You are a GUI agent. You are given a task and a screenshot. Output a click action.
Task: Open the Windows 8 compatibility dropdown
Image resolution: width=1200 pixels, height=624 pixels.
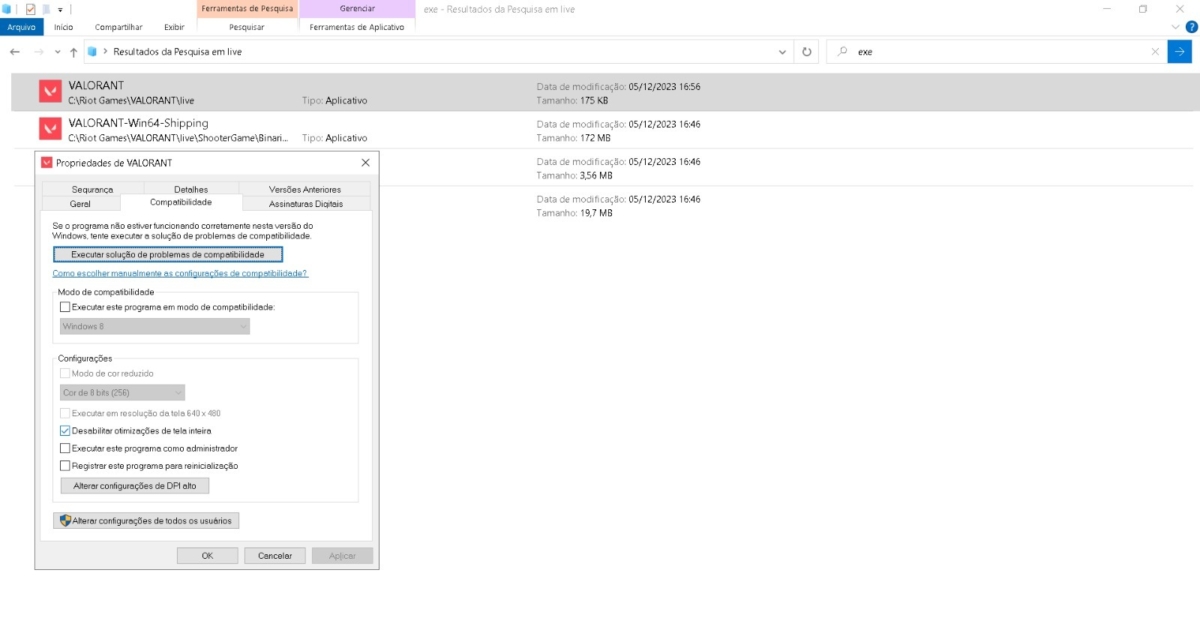coord(154,326)
